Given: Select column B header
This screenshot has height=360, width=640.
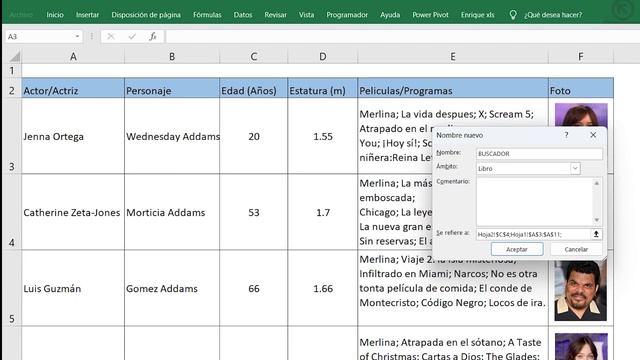Looking at the screenshot, I should click(172, 56).
